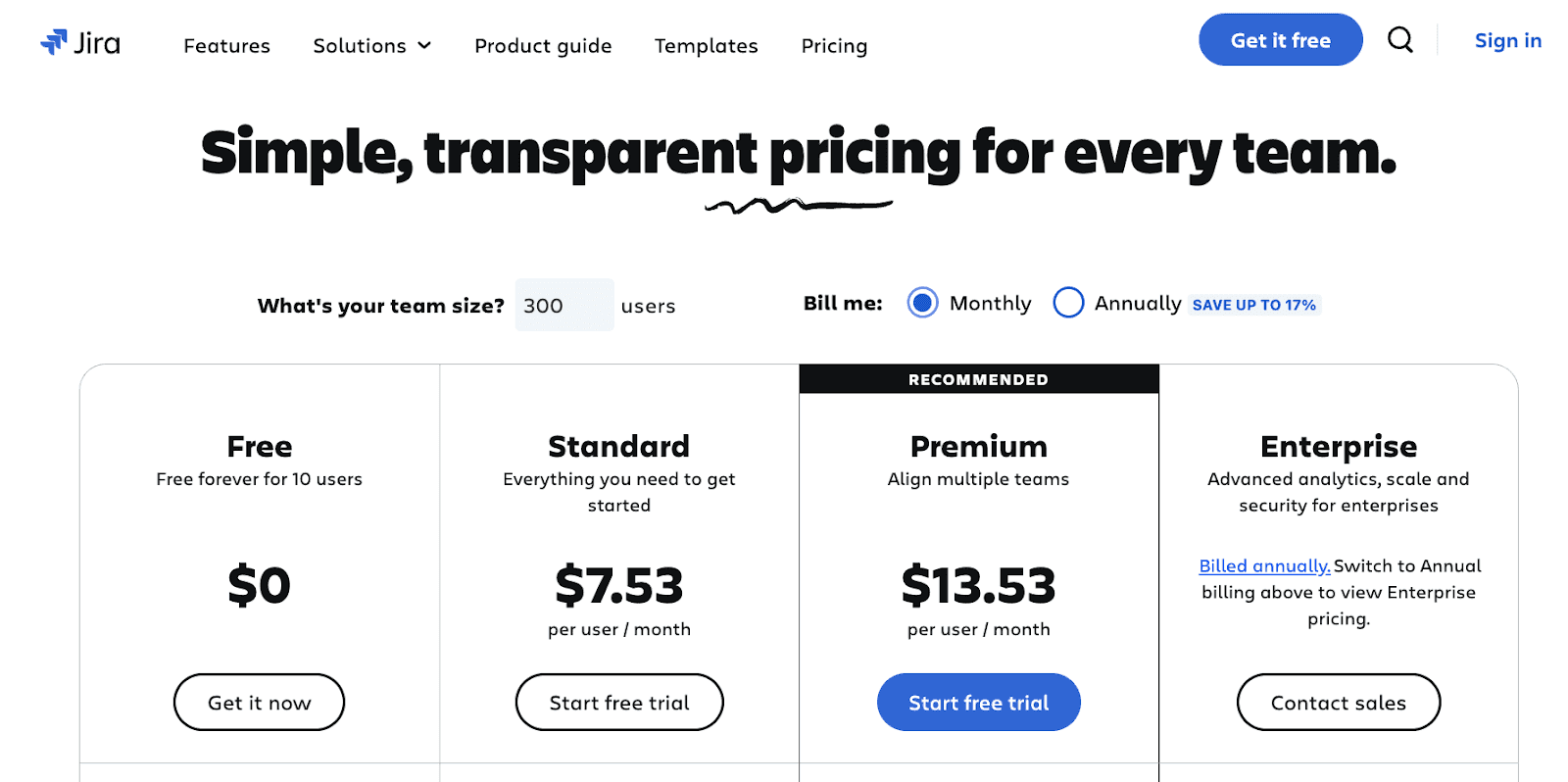Navigate to the Templates page
The height and width of the screenshot is (782, 1568).
coord(706,45)
